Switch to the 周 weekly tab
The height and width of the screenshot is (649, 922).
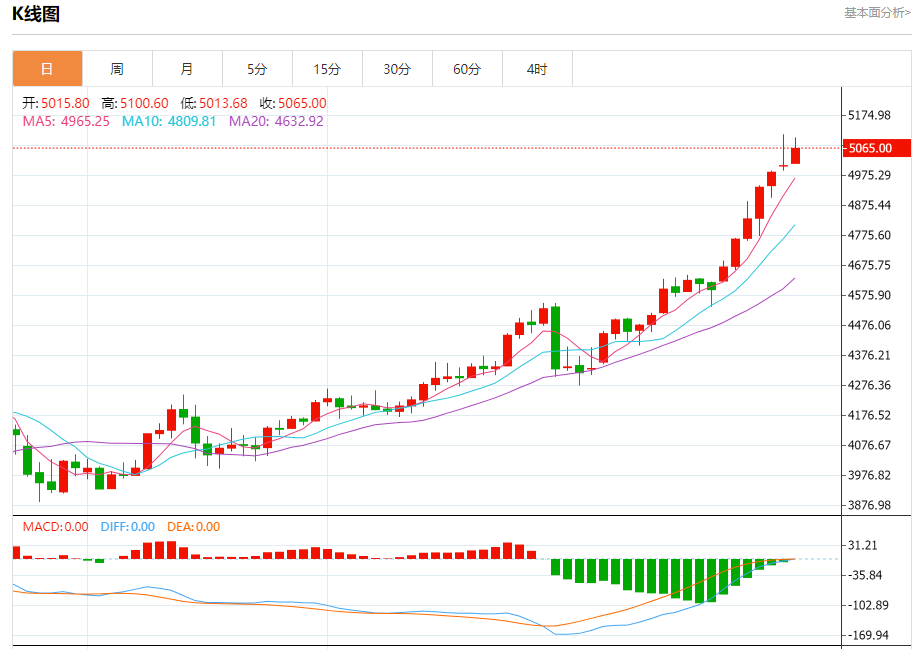pyautogui.click(x=117, y=69)
